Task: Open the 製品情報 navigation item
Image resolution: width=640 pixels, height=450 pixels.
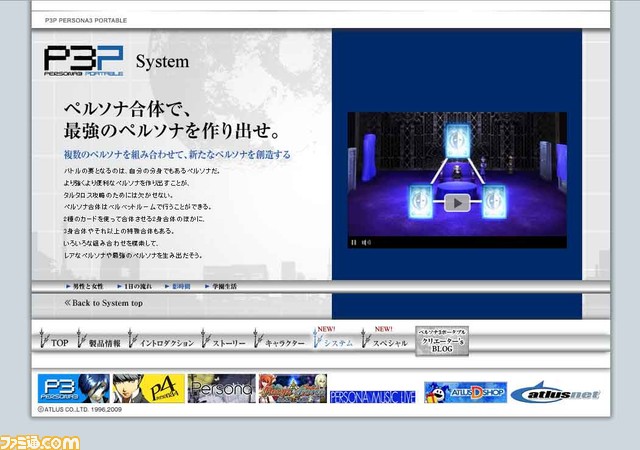Action: (99, 339)
